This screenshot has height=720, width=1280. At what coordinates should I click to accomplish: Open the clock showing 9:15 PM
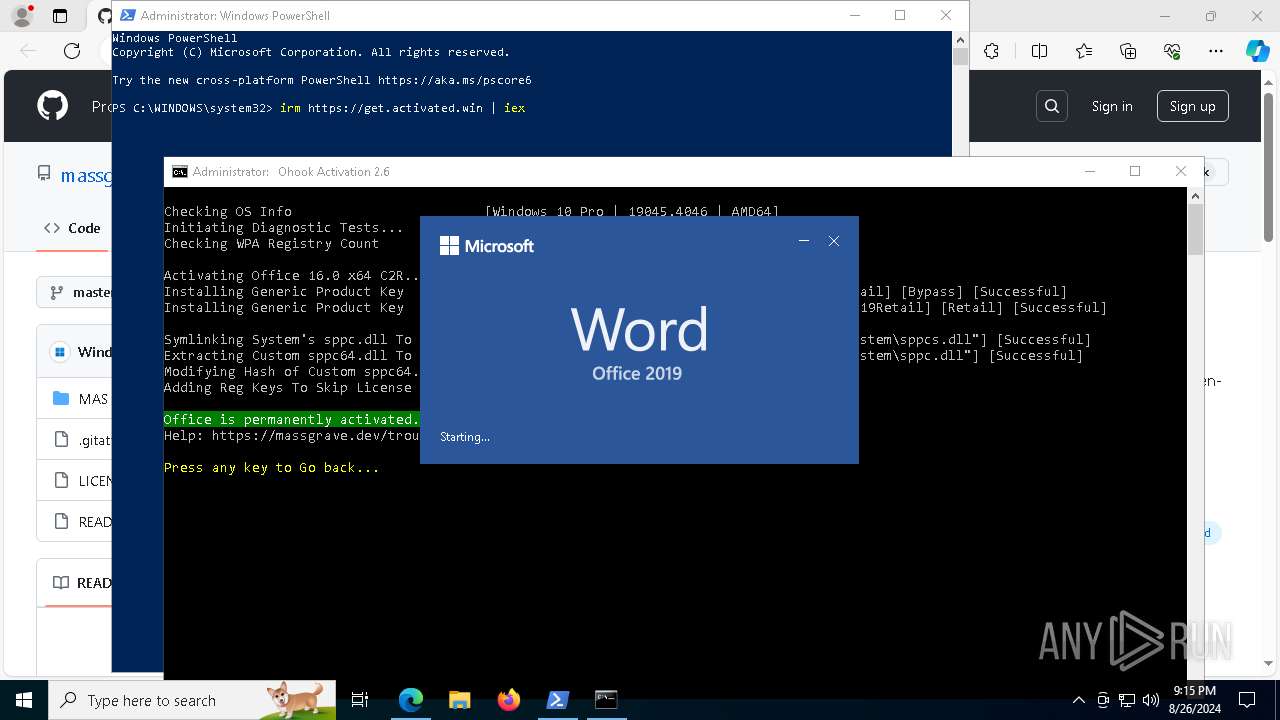coord(1194,700)
